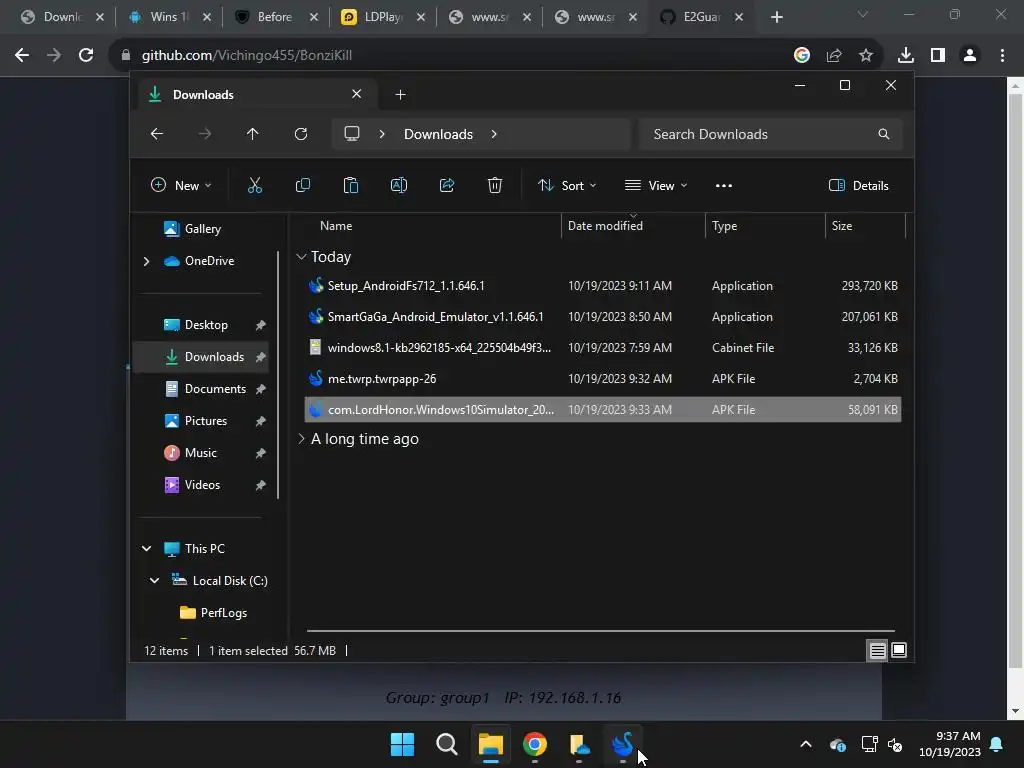Viewport: 1024px width, 768px height.
Task: Click the chevron after Downloads in the breadcrumb
Action: pos(494,134)
